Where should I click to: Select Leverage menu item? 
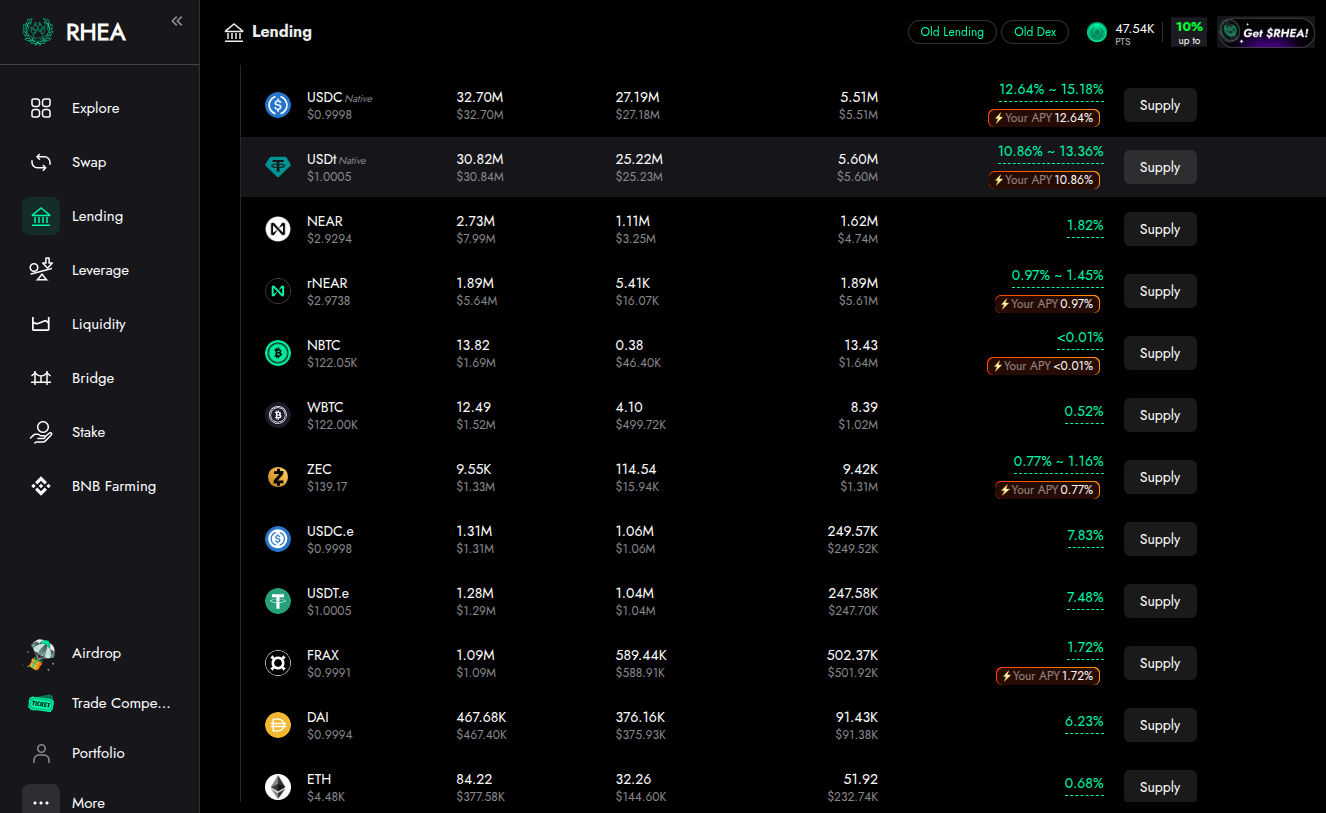[100, 270]
